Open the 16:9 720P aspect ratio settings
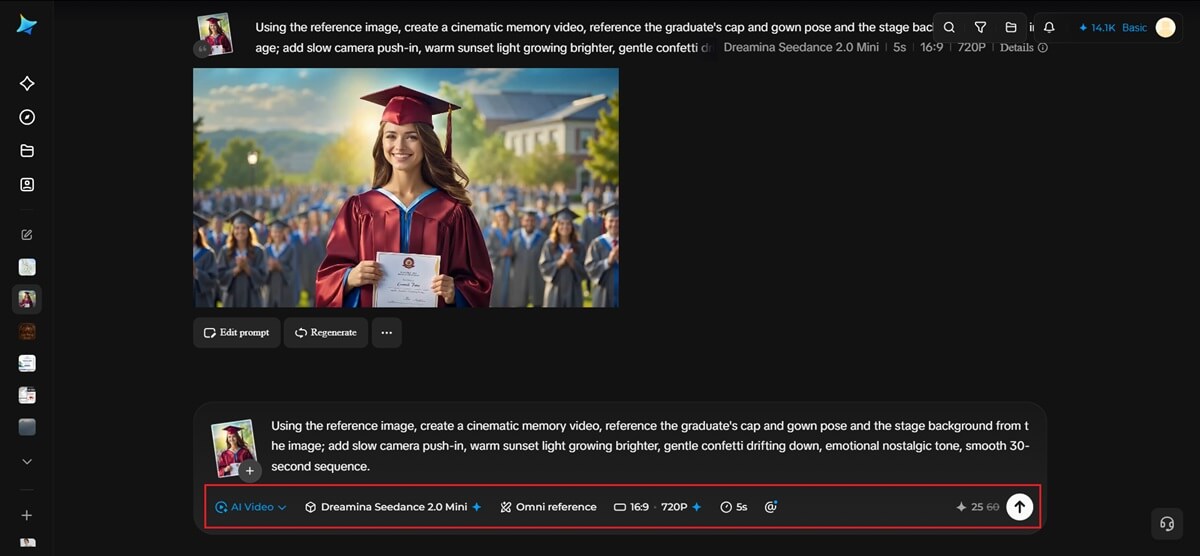This screenshot has width=1200, height=556. [657, 507]
